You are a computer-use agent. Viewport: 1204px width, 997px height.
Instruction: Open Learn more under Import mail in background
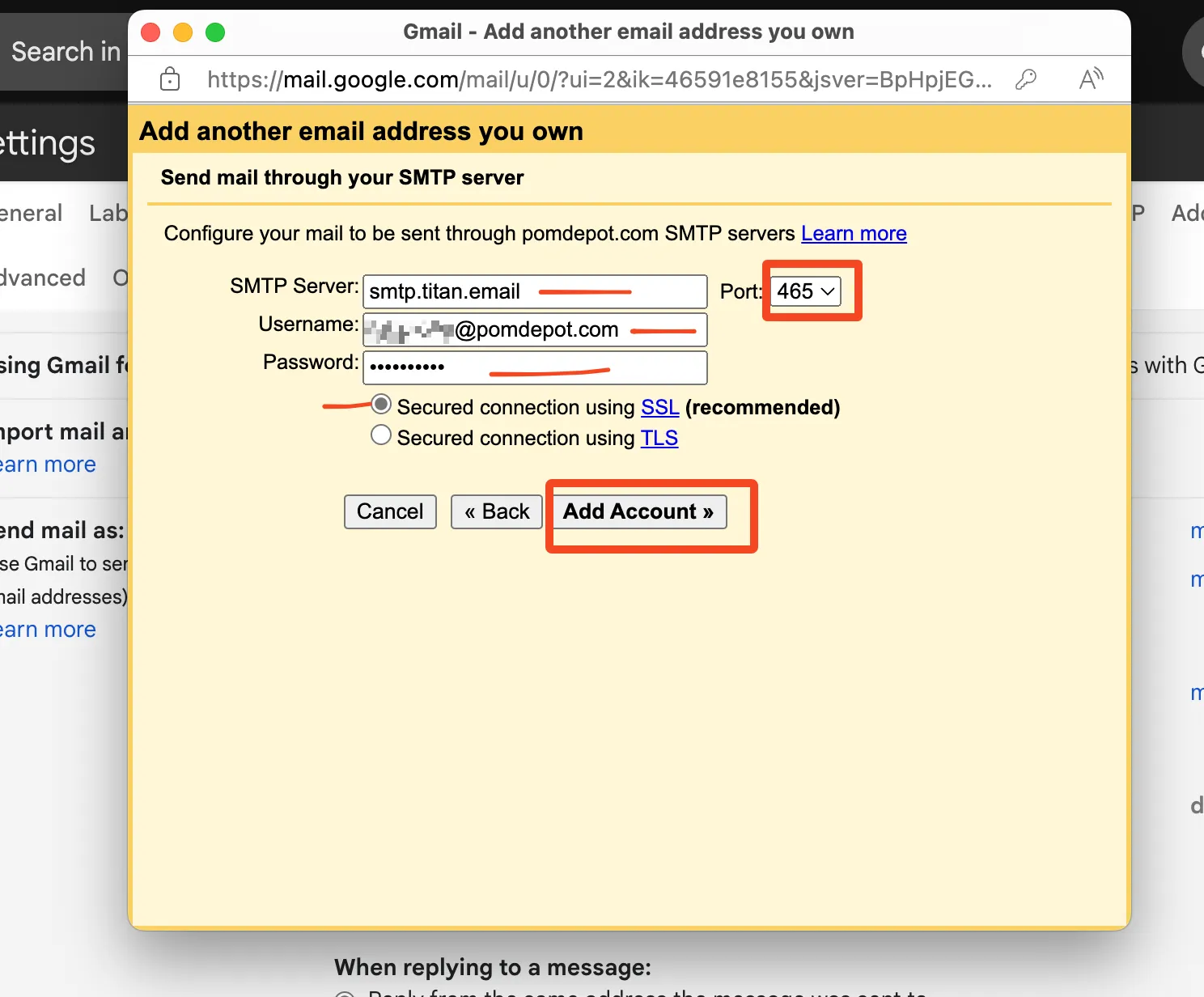coord(48,465)
